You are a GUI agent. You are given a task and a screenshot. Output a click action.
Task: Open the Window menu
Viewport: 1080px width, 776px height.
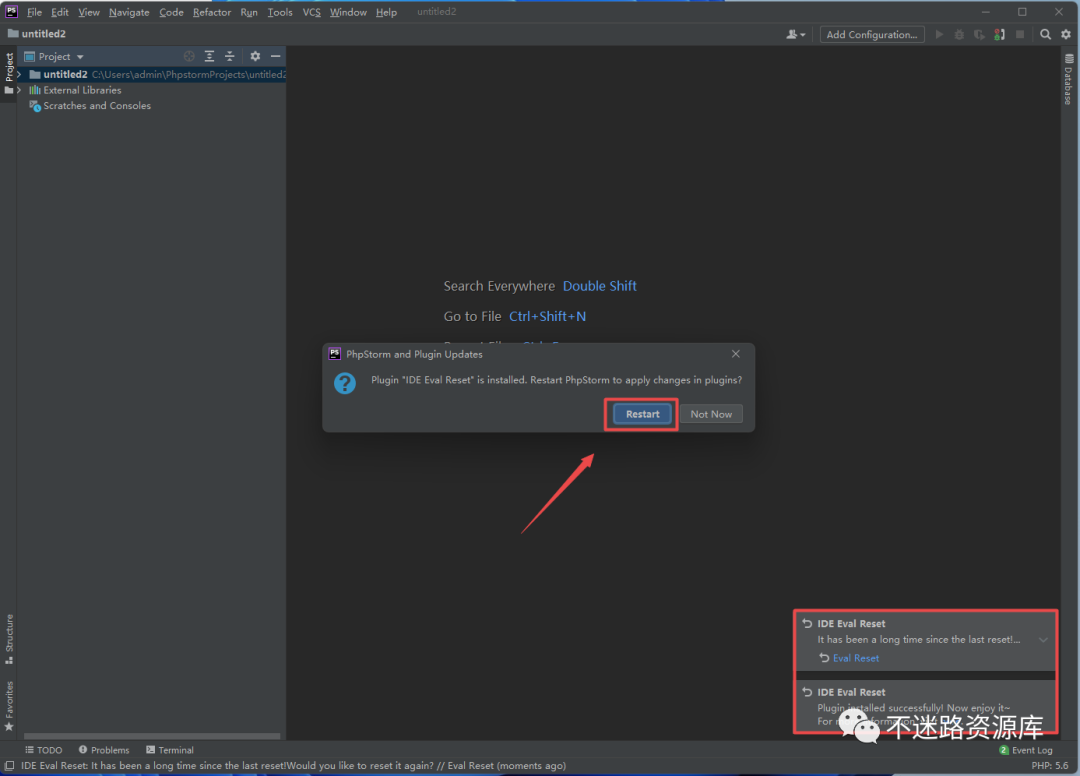click(348, 12)
